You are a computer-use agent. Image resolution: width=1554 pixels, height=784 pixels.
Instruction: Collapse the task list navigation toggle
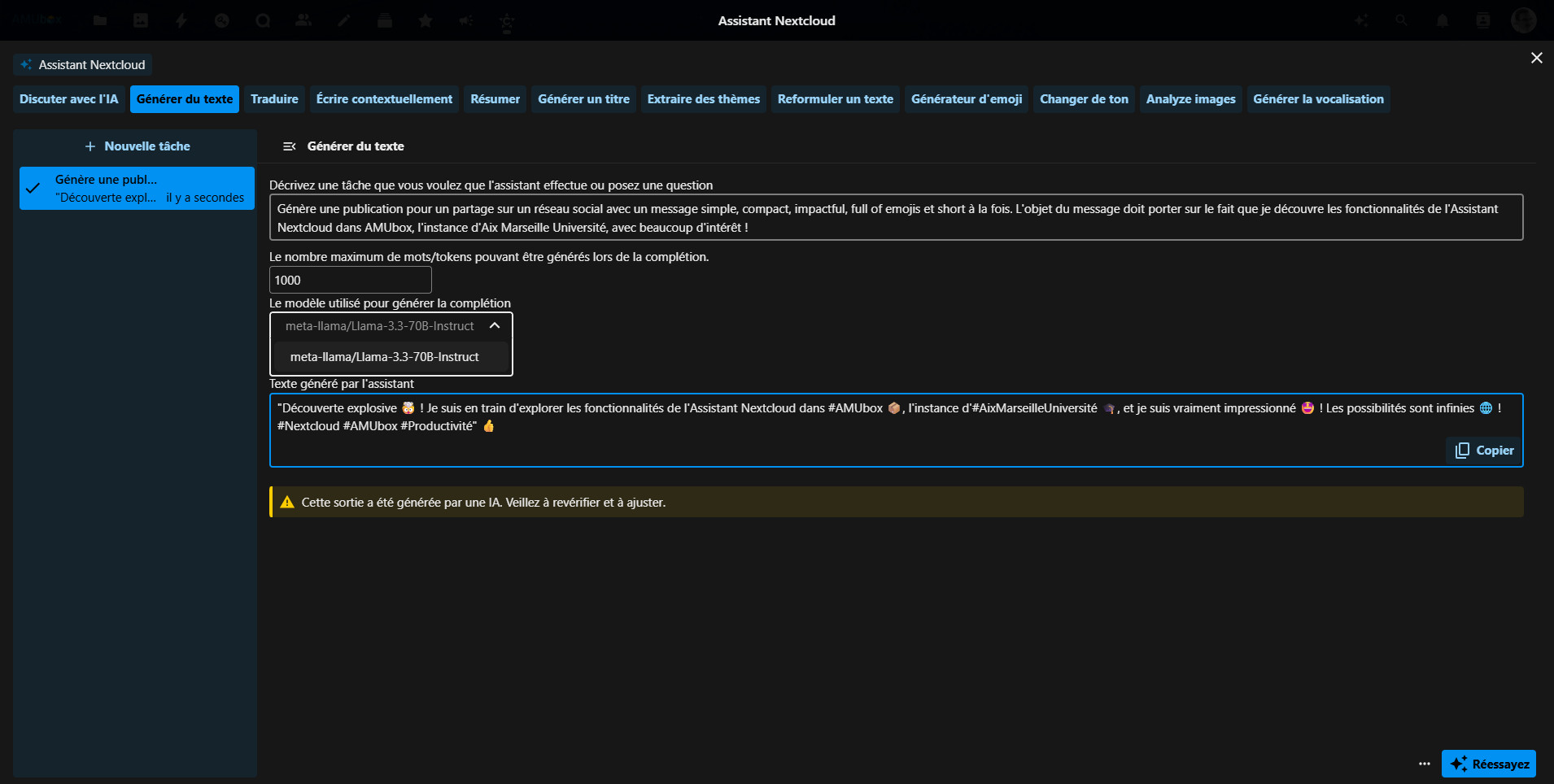point(289,146)
